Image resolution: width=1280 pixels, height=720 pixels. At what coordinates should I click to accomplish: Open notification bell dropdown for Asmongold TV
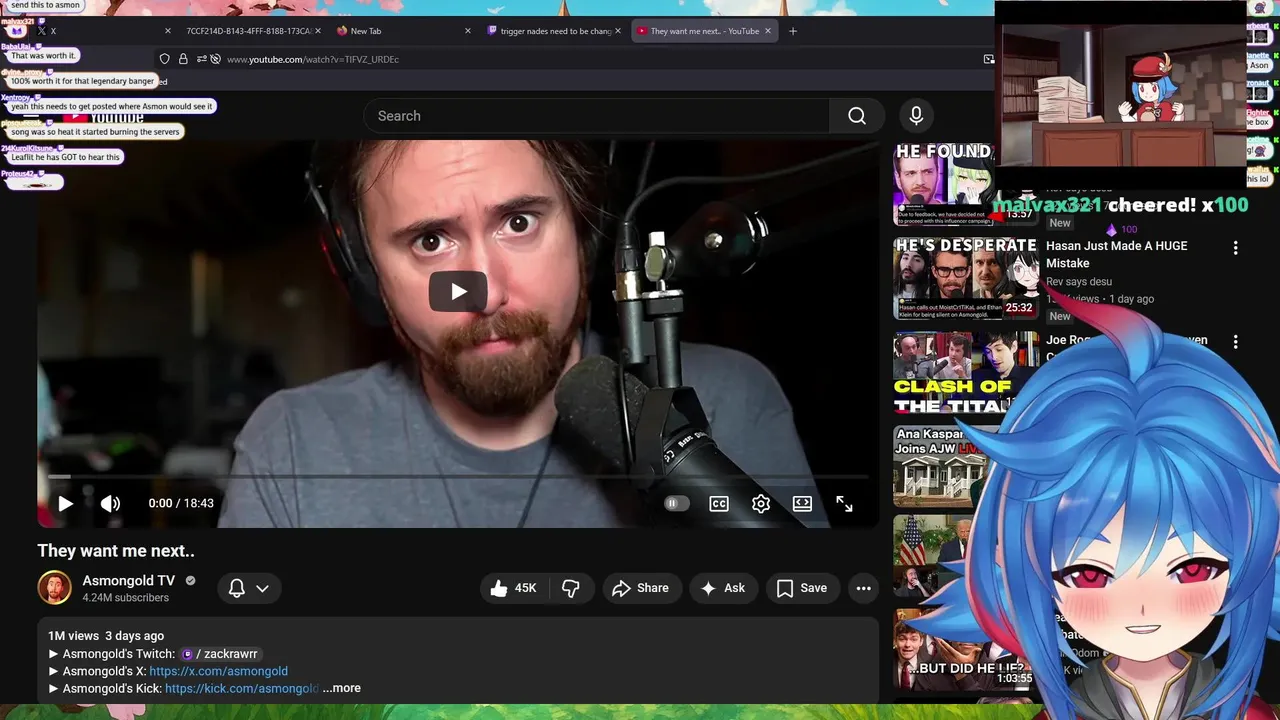(x=249, y=588)
